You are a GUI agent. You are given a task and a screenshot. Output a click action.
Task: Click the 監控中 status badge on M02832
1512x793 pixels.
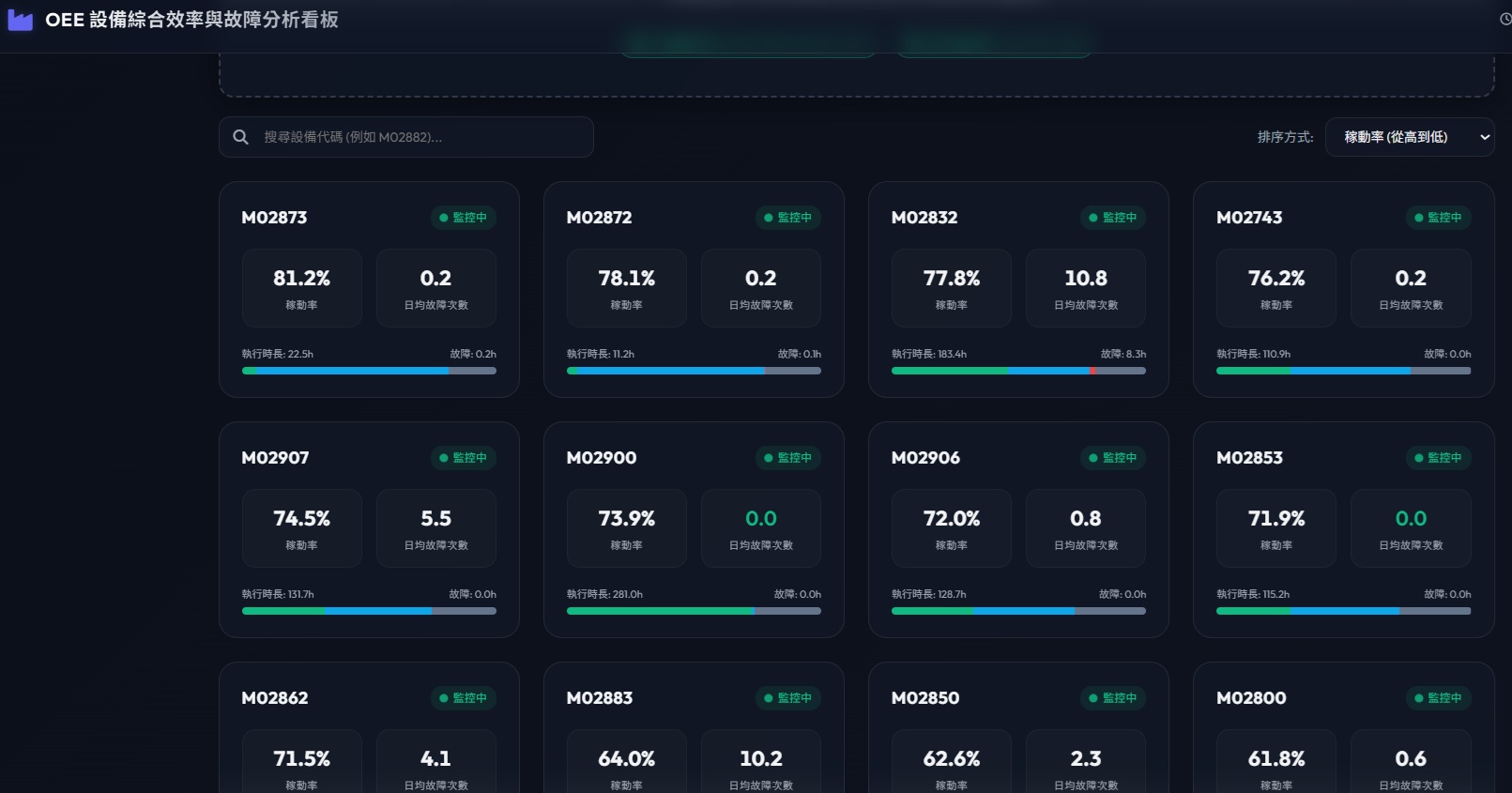click(x=1113, y=218)
